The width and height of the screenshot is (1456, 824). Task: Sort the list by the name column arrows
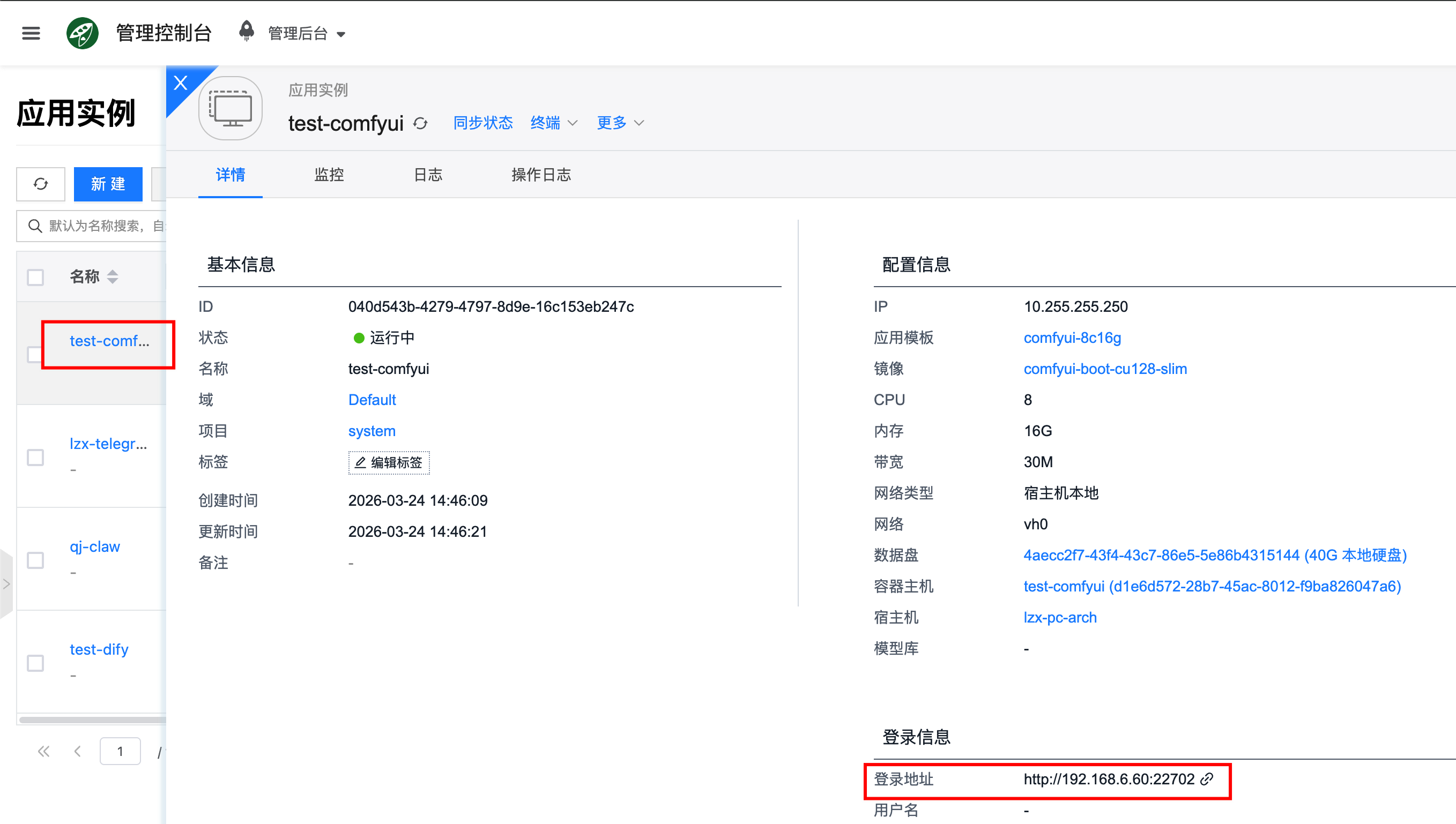click(x=113, y=277)
